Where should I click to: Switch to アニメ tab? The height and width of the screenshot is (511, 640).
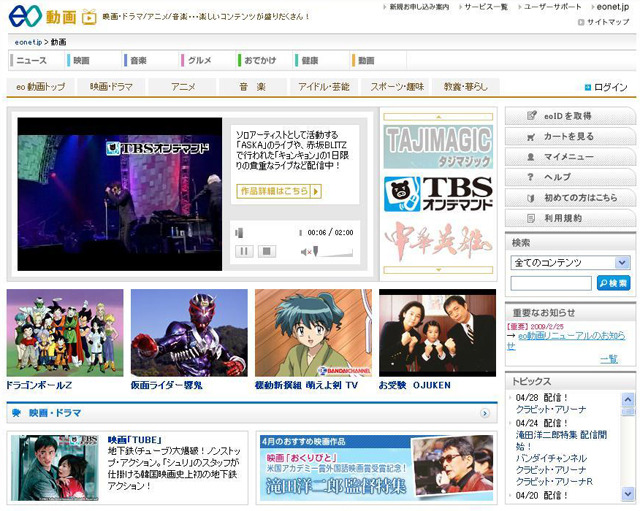click(x=182, y=87)
